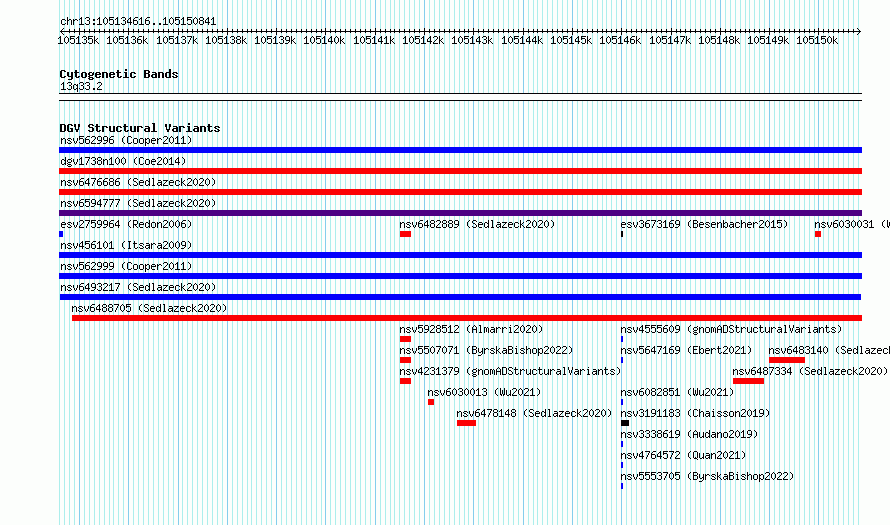This screenshot has width=890, height=525.
Task: Open nsv456101 (Itsara2009) label
Action: coord(126,245)
